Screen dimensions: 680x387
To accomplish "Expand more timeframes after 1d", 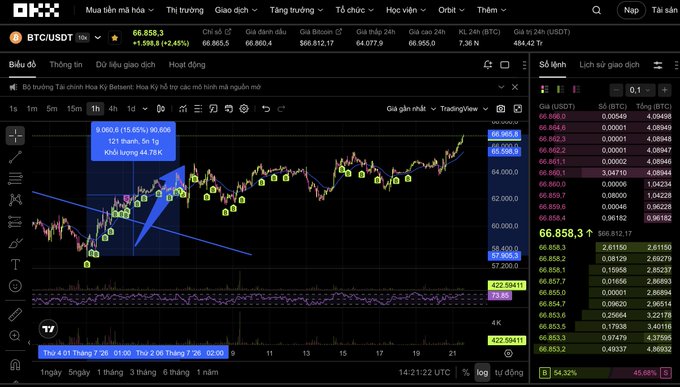I will (x=145, y=109).
